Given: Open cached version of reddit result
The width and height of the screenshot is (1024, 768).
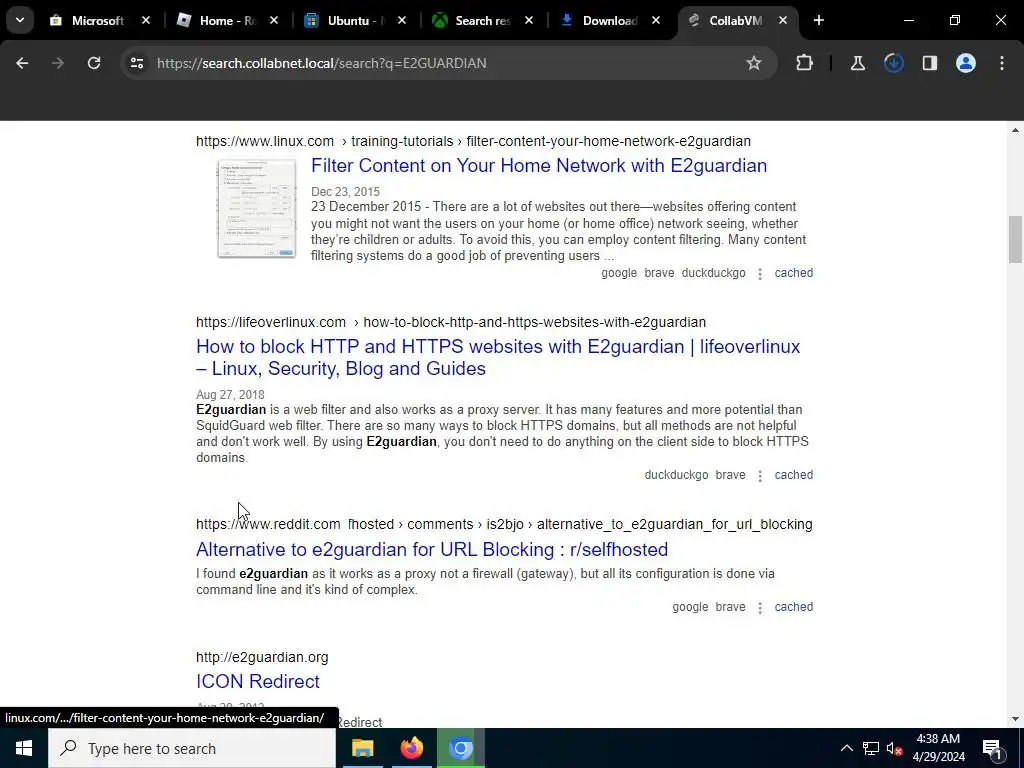Looking at the screenshot, I should coord(793,607).
